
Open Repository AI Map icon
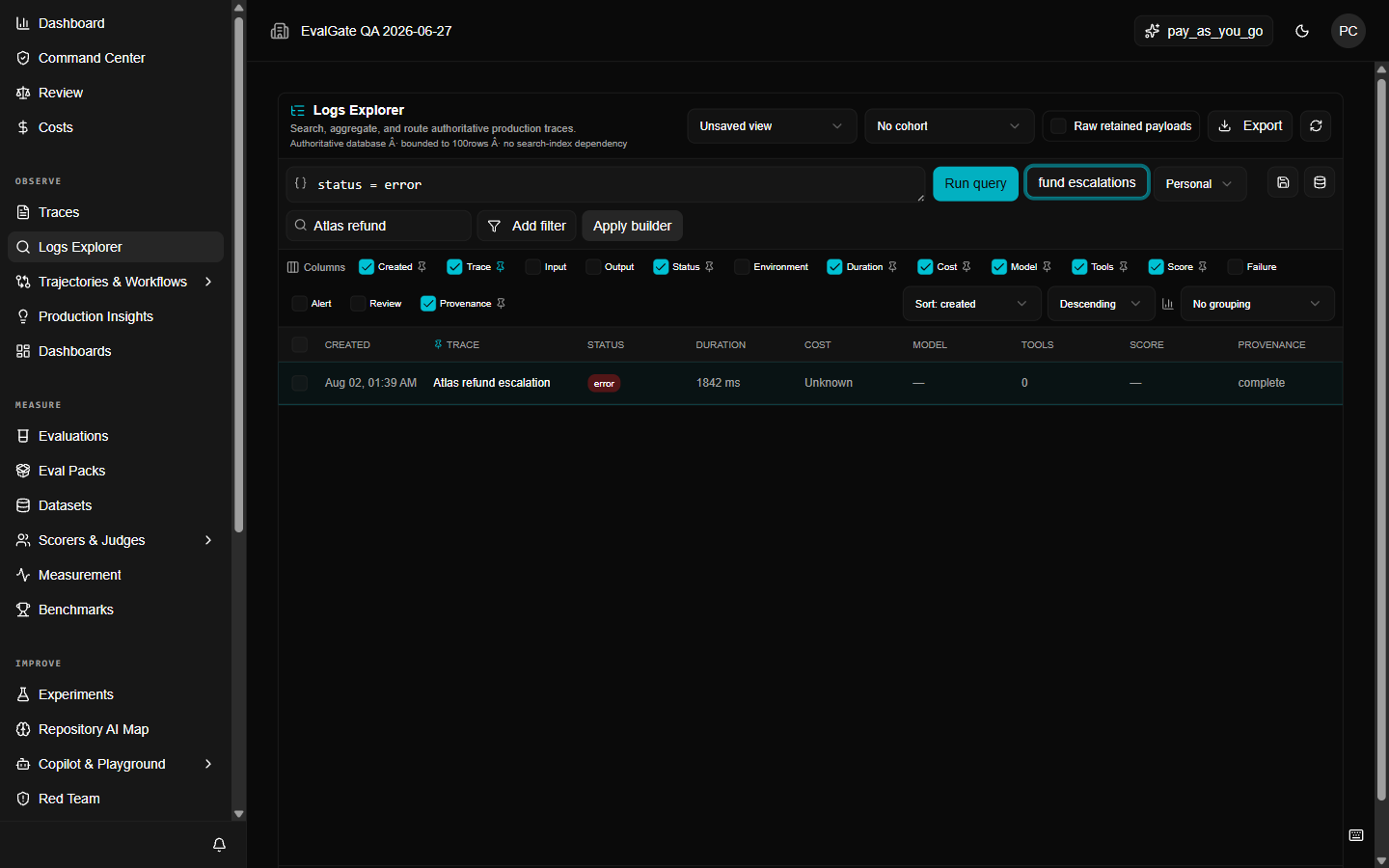point(23,729)
